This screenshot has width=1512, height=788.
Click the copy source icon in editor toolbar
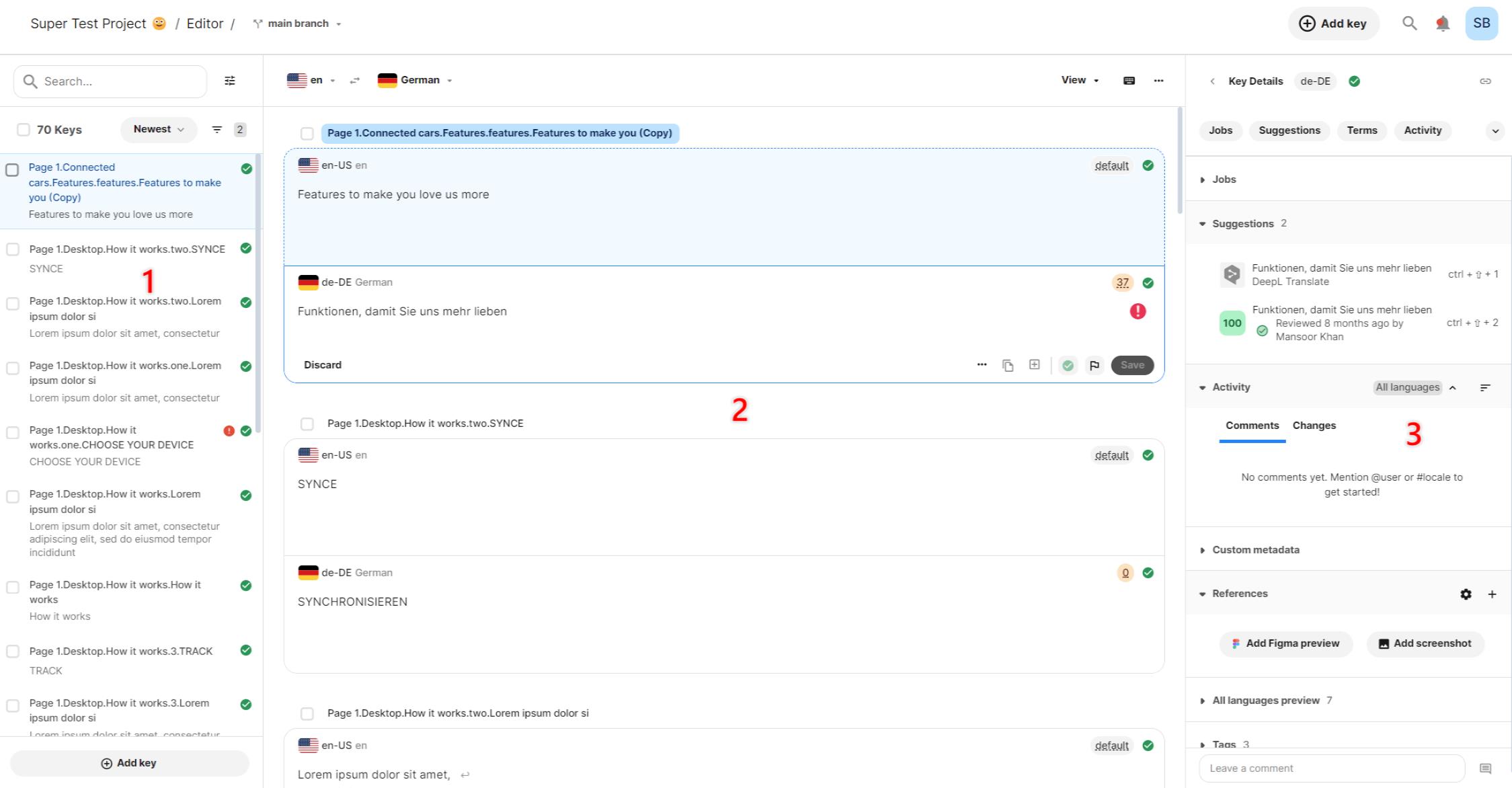[x=1007, y=365]
